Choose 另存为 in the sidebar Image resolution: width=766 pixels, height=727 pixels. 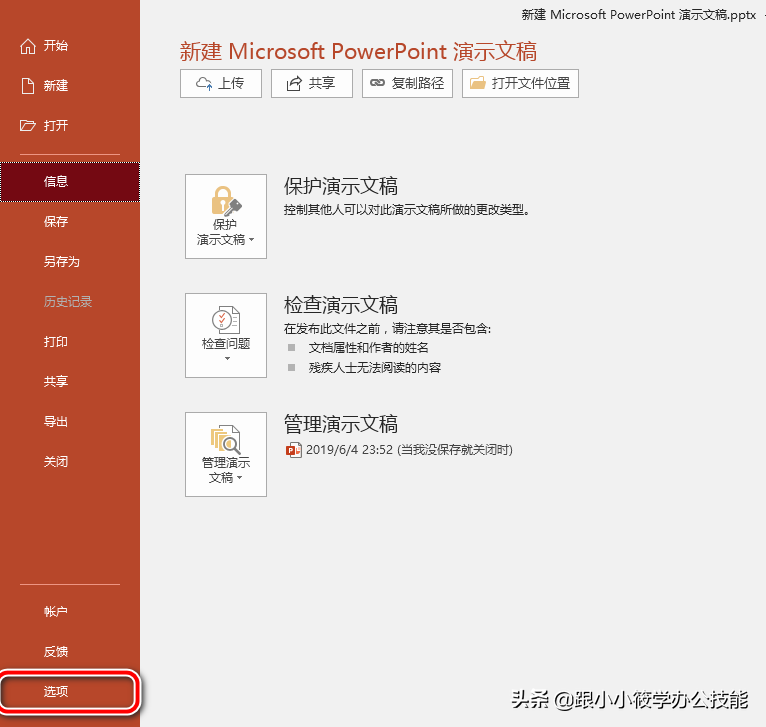pyautogui.click(x=70, y=262)
